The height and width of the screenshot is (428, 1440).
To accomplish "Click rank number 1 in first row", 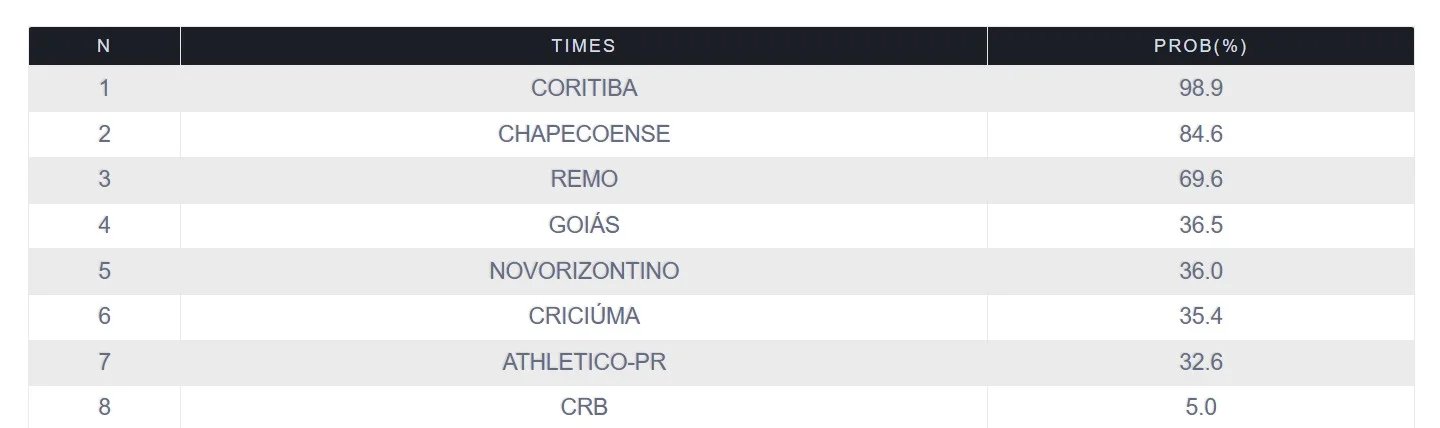I will tap(104, 88).
